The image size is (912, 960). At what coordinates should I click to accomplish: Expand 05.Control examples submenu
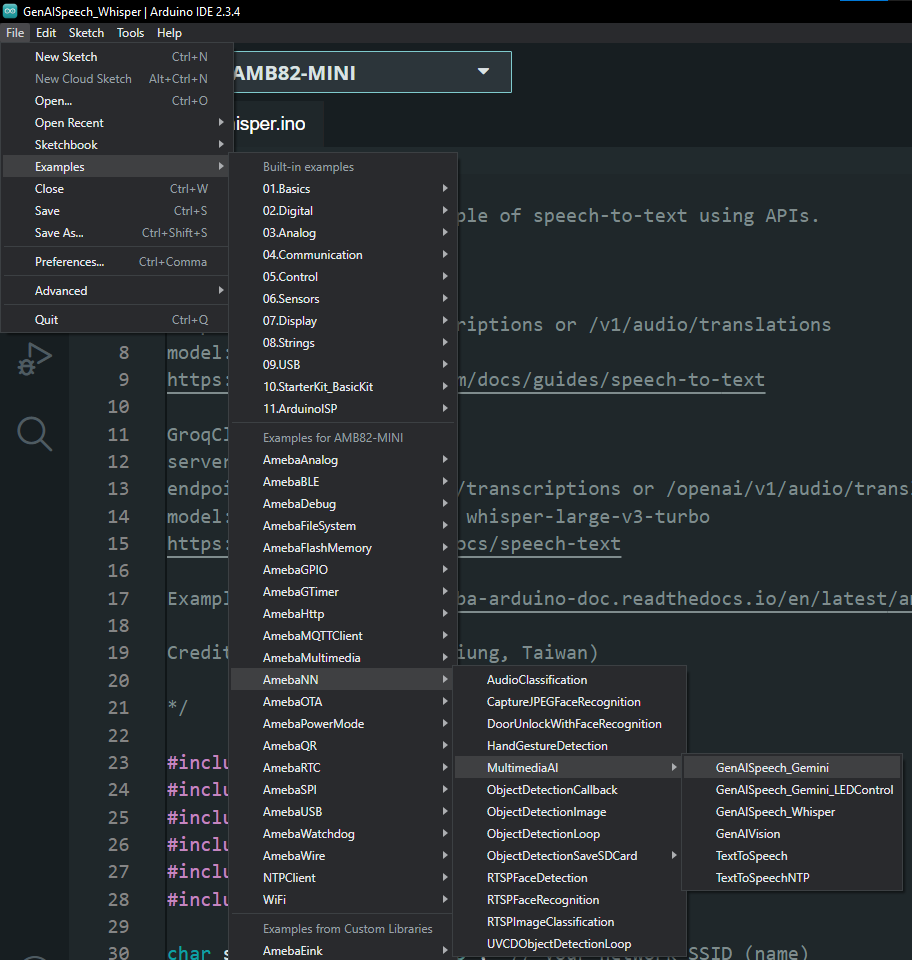pyautogui.click(x=343, y=277)
